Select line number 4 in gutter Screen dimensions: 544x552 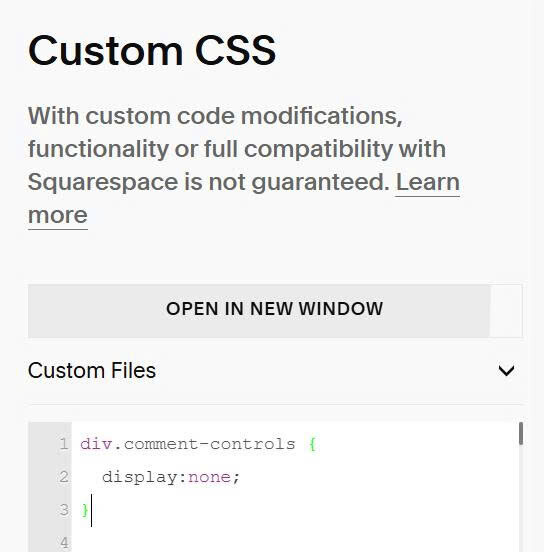64,542
